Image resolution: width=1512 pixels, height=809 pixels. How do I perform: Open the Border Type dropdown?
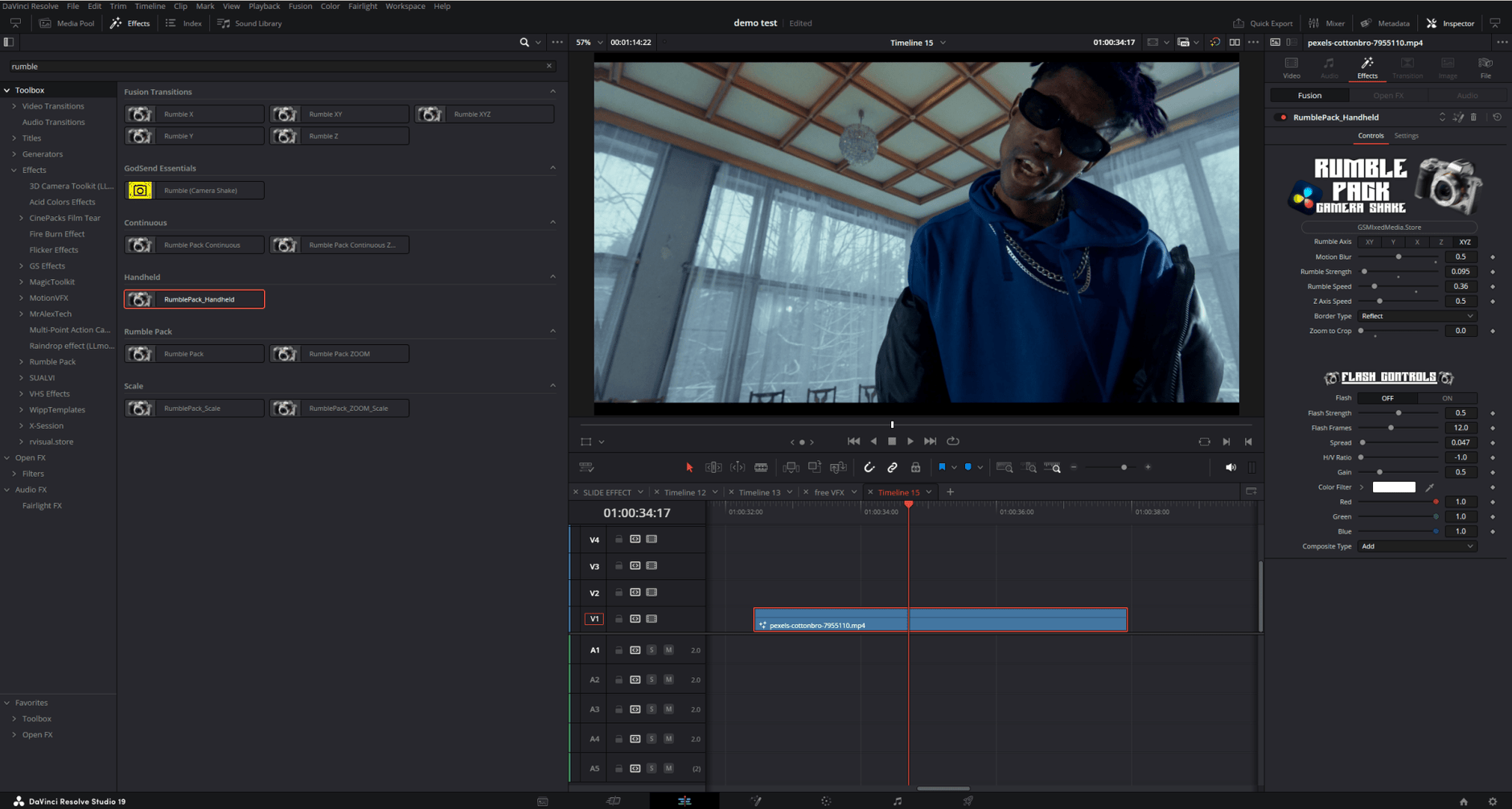coord(1416,315)
